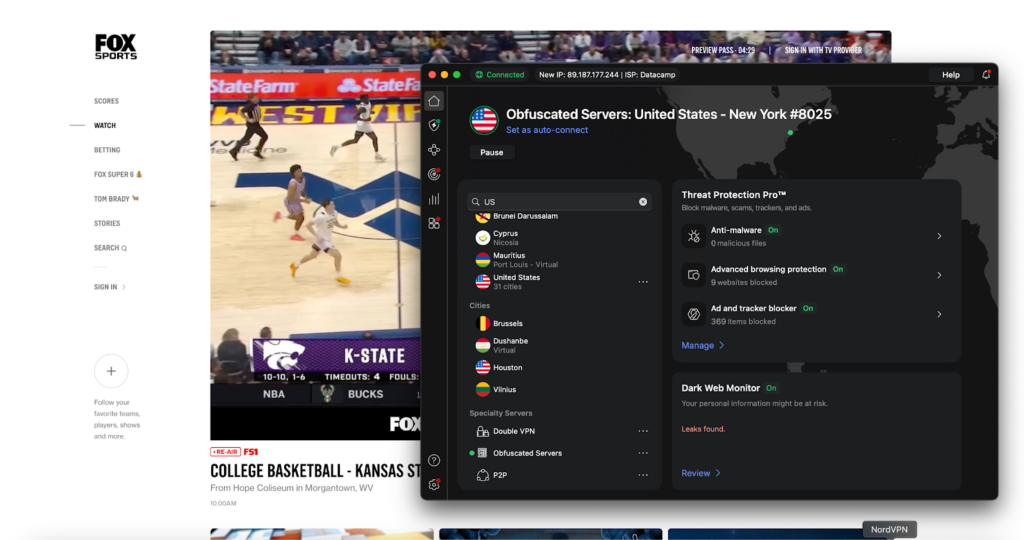Click College Basketball Kansas State title
Viewport: 1024px width, 540px height.
click(315, 471)
